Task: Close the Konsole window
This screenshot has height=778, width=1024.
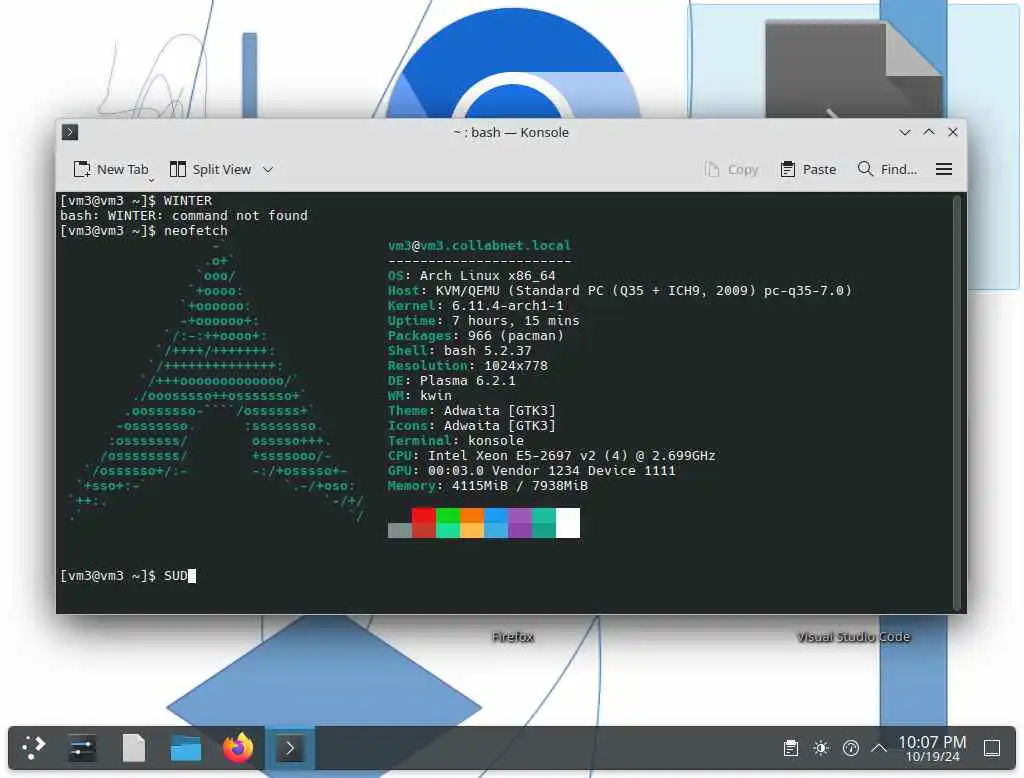Action: 952,132
